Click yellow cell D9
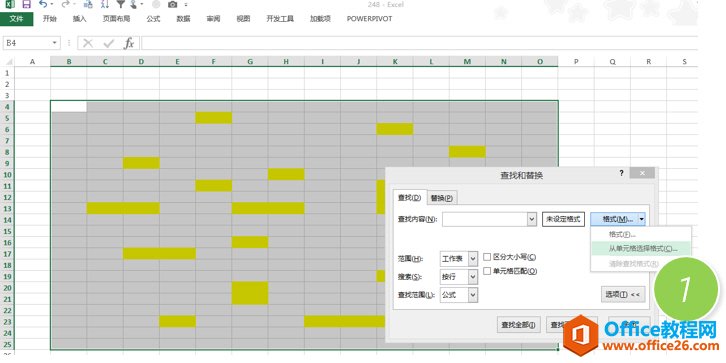The height and width of the screenshot is (363, 726). [x=141, y=163]
